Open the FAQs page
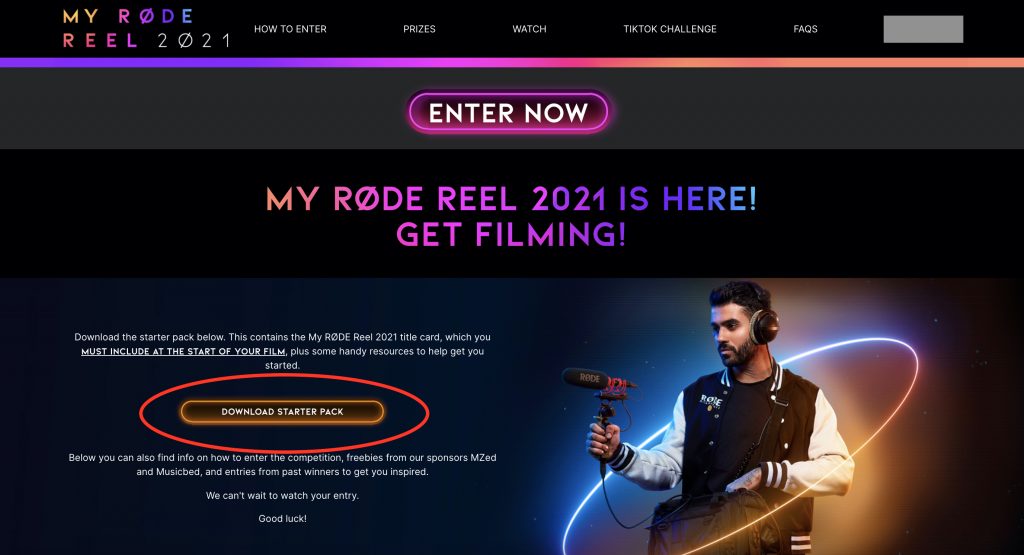 coord(805,29)
